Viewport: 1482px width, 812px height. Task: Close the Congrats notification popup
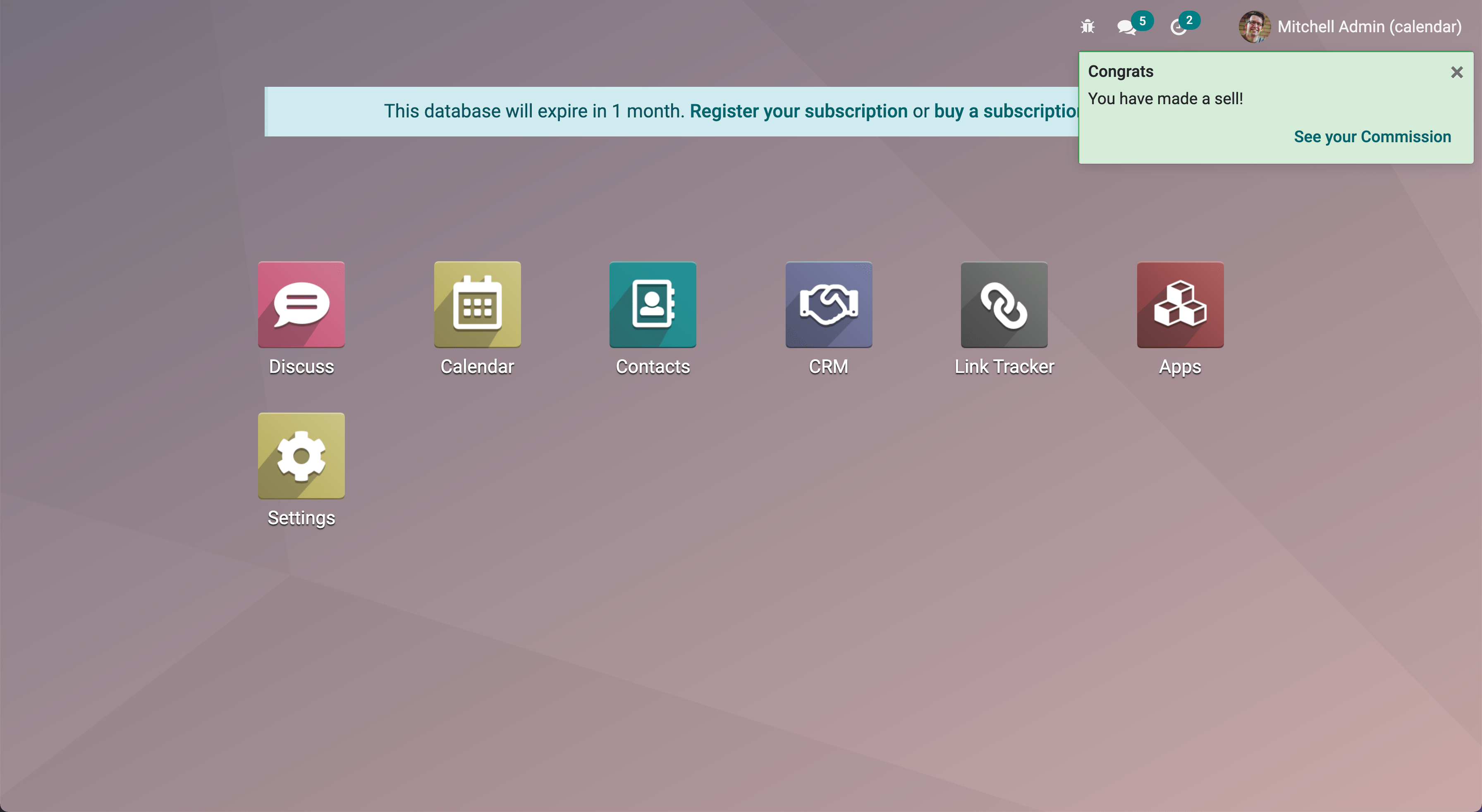click(x=1457, y=72)
